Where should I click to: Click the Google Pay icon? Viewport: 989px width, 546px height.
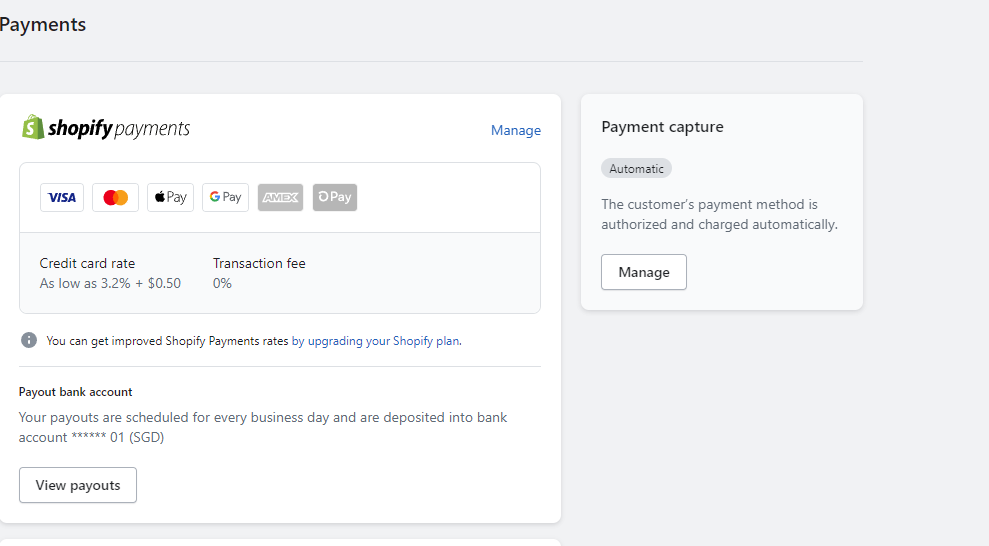[x=225, y=198]
